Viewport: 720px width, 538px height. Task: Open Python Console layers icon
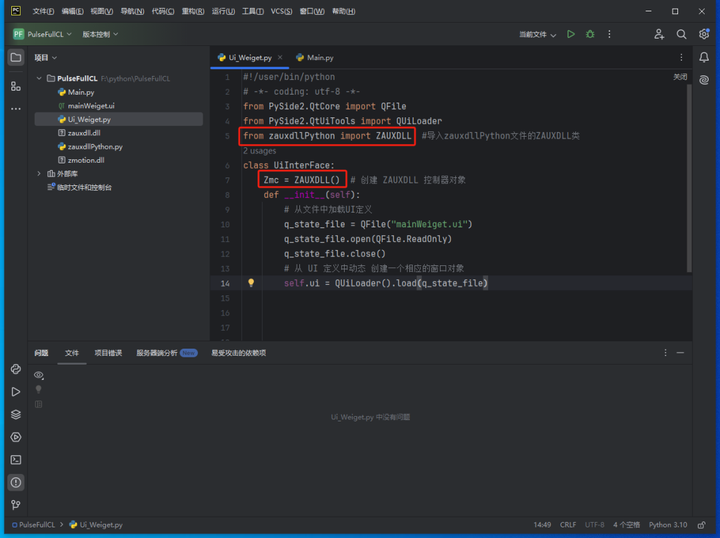coord(16,415)
